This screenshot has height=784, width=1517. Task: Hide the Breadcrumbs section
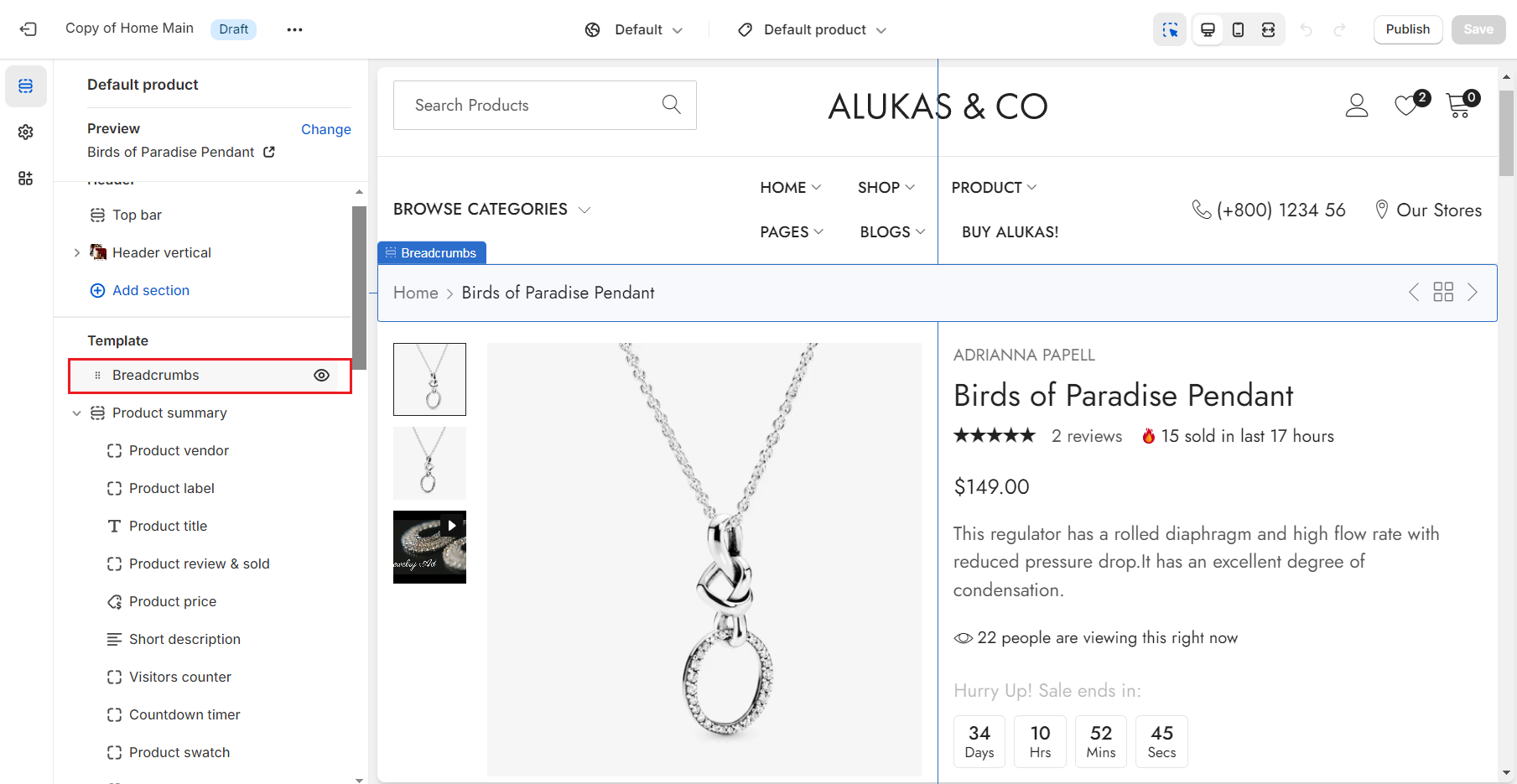[321, 376]
